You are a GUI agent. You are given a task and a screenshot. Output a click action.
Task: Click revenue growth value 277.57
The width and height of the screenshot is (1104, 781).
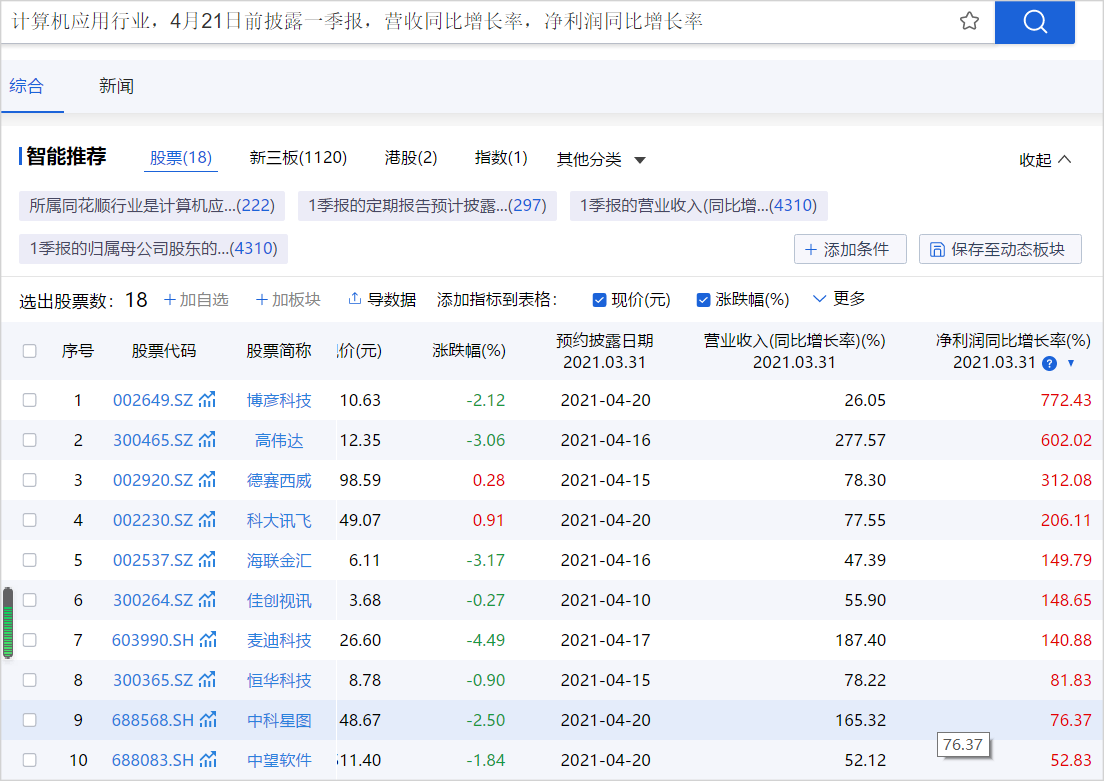tap(860, 440)
